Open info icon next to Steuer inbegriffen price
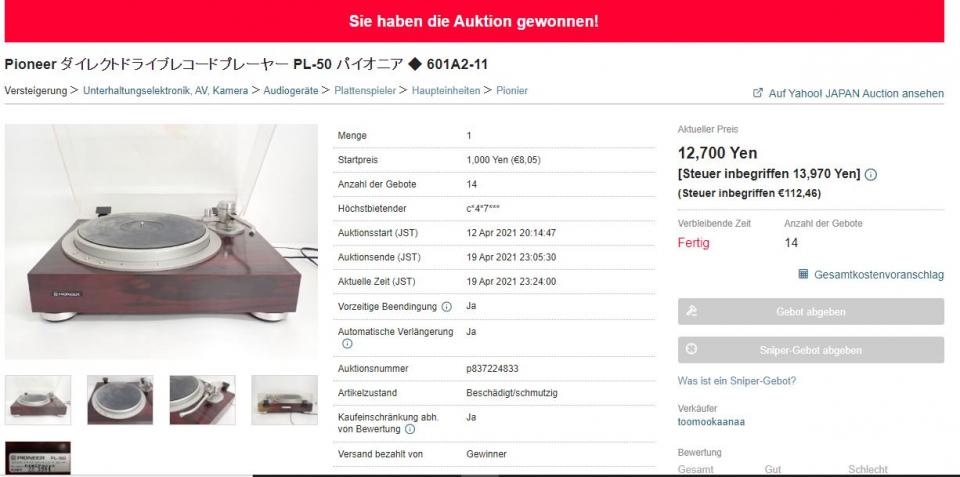 (x=871, y=175)
